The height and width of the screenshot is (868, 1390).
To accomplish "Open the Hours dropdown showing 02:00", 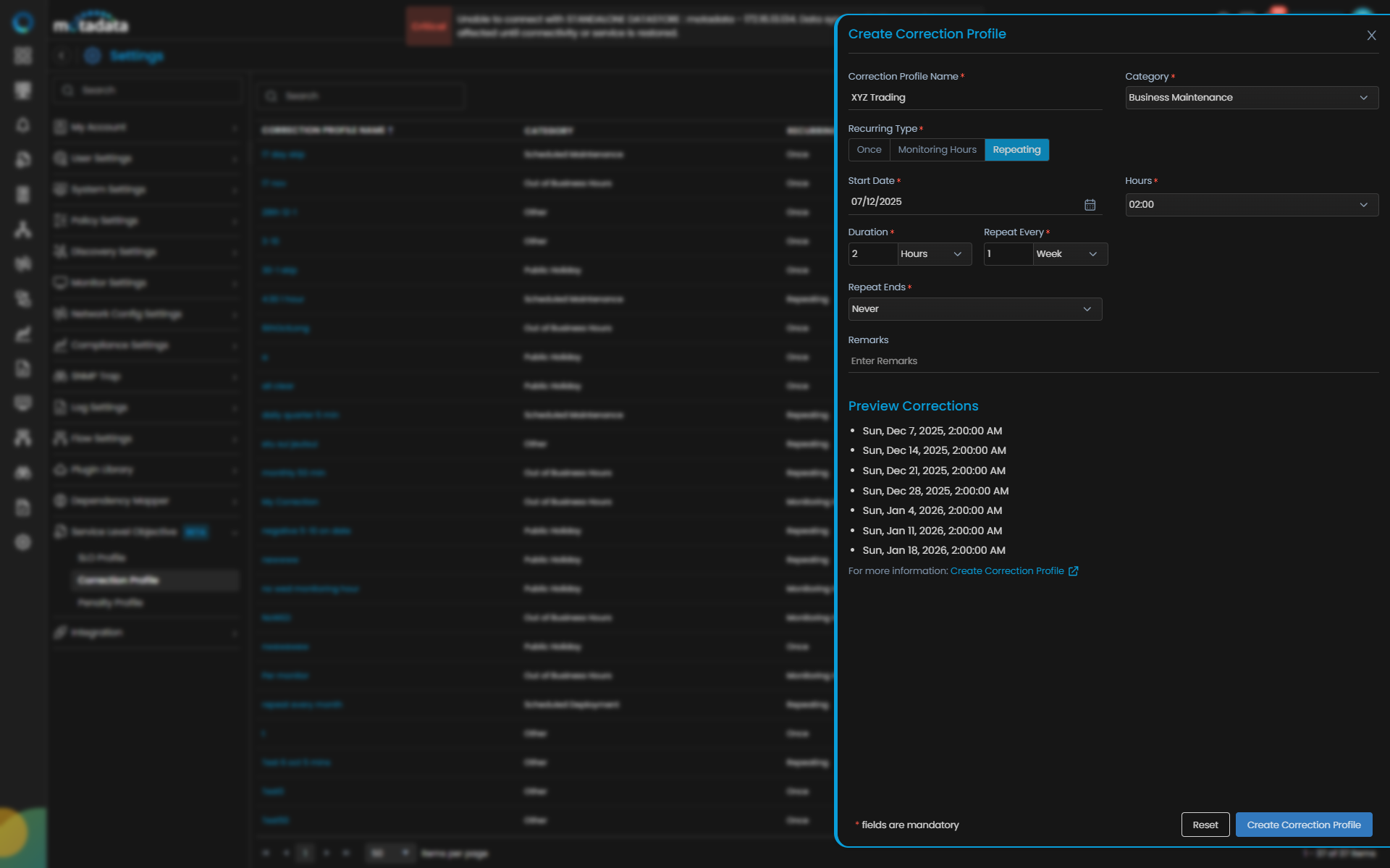I will pyautogui.click(x=1251, y=205).
